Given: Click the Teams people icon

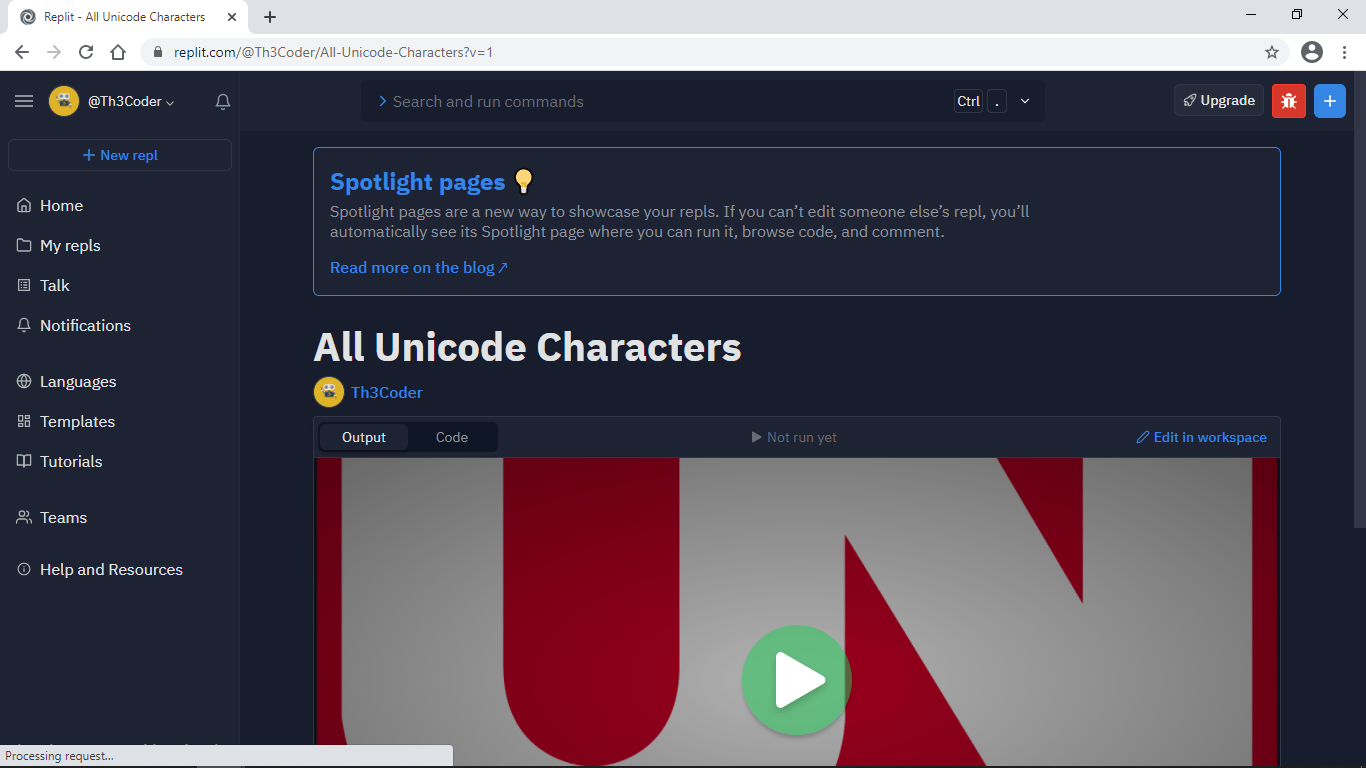Looking at the screenshot, I should [24, 517].
